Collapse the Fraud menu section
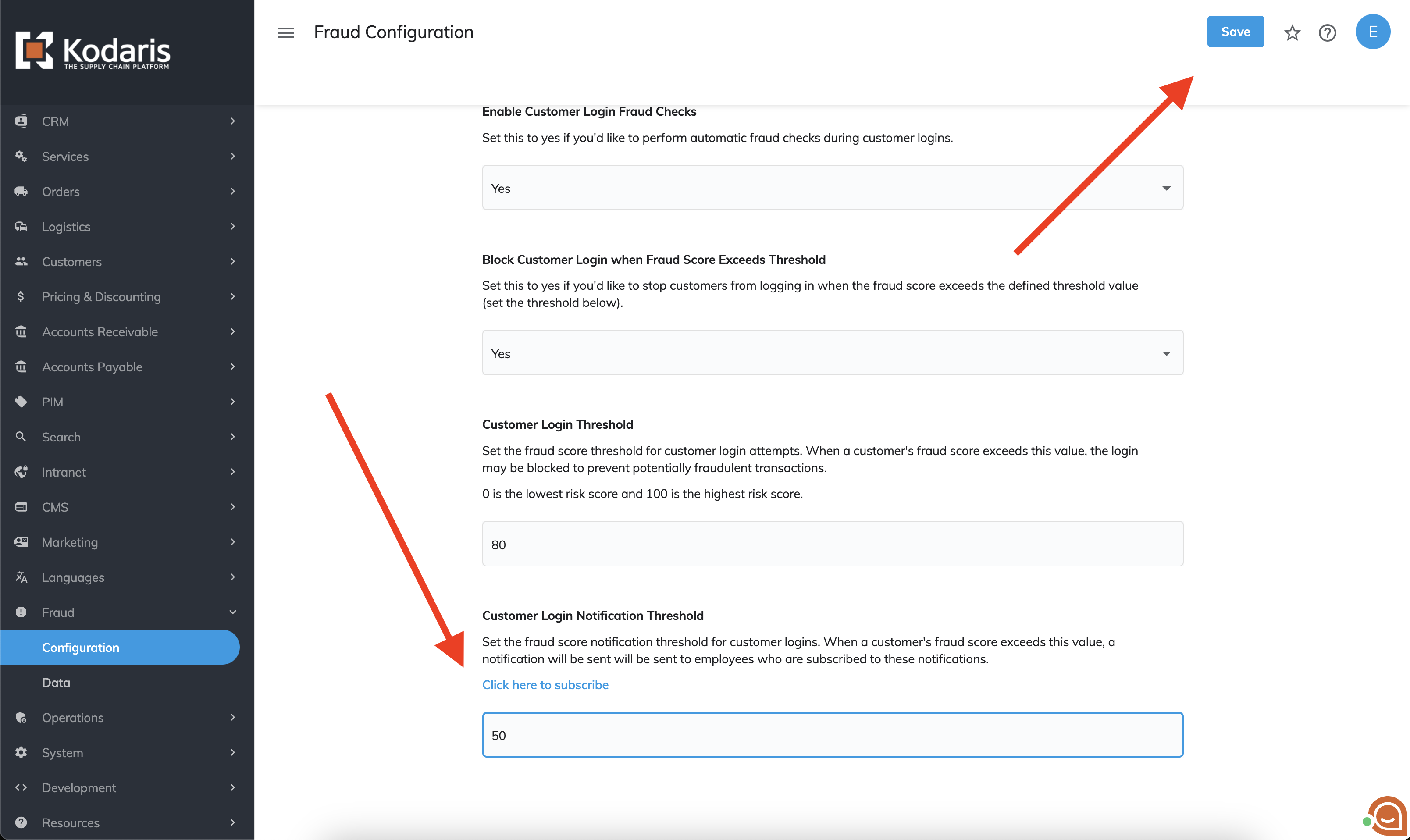 coord(233,612)
